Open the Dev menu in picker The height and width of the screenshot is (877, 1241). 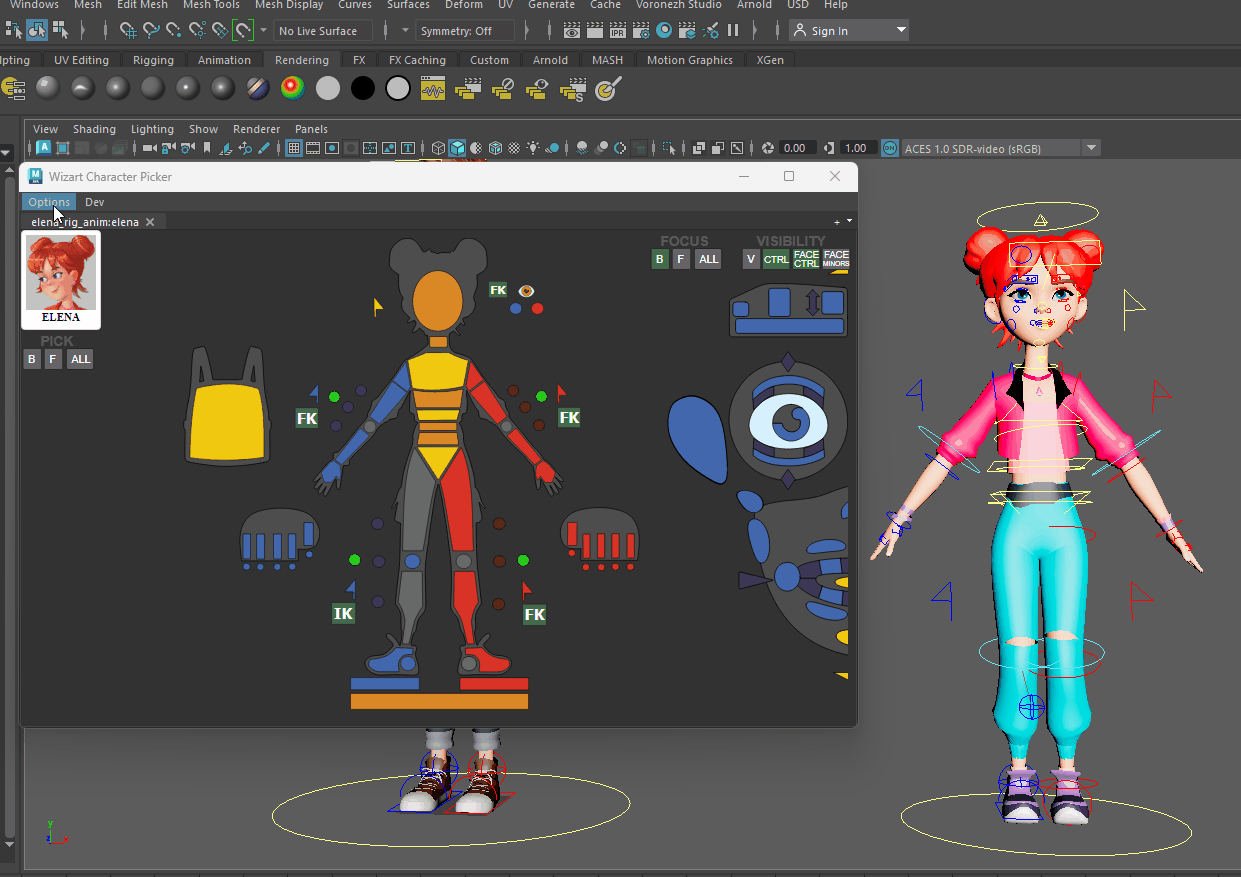click(x=94, y=202)
